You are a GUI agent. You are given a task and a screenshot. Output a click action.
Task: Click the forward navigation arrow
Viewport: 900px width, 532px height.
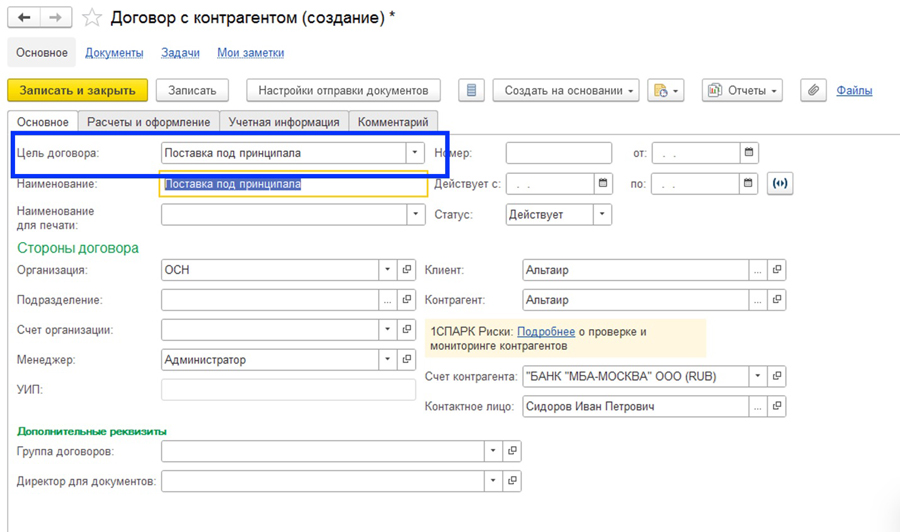(x=56, y=18)
